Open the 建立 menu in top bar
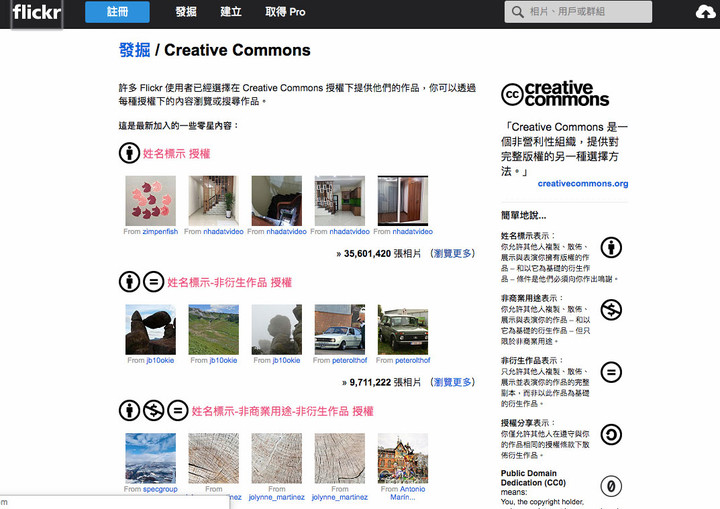The height and width of the screenshot is (509, 720). coord(231,12)
